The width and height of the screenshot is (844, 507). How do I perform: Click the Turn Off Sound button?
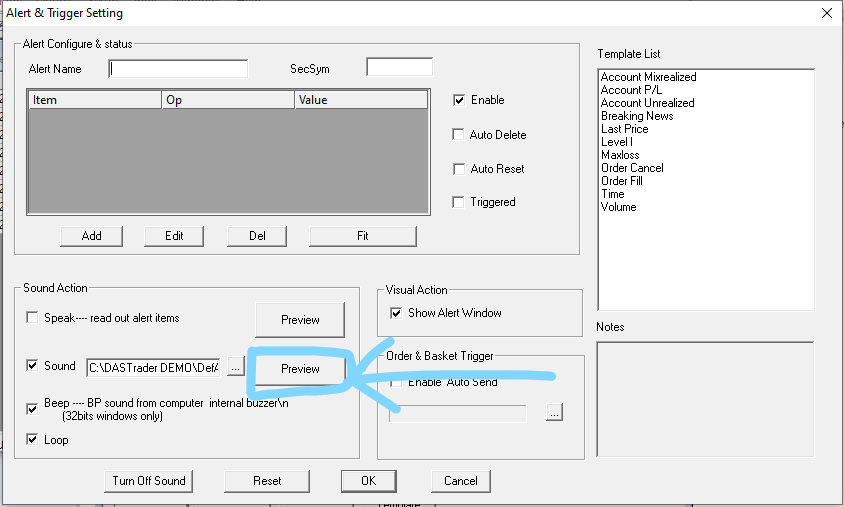[148, 481]
